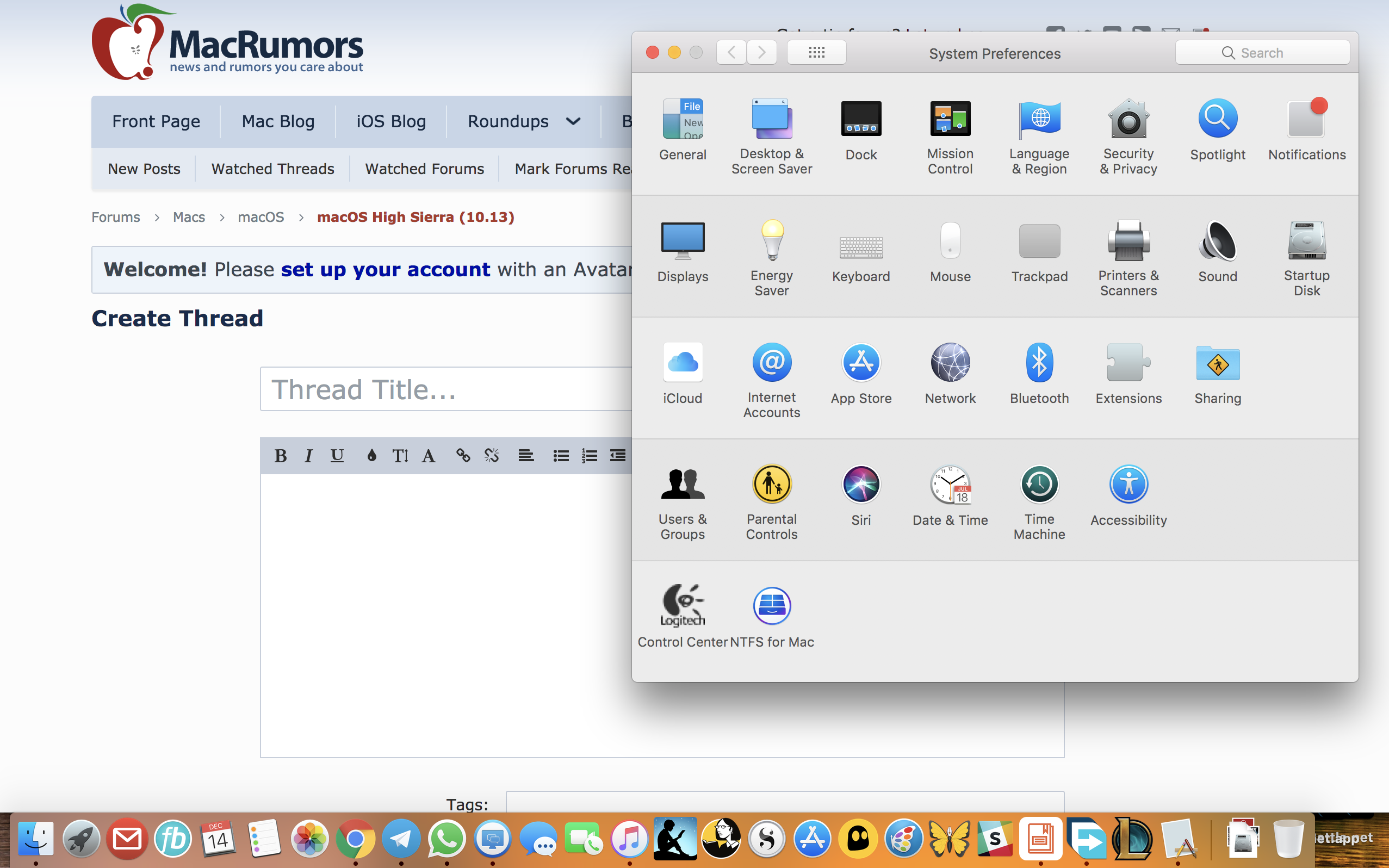
Task: Click the System Preferences forward arrow
Action: pos(761,53)
